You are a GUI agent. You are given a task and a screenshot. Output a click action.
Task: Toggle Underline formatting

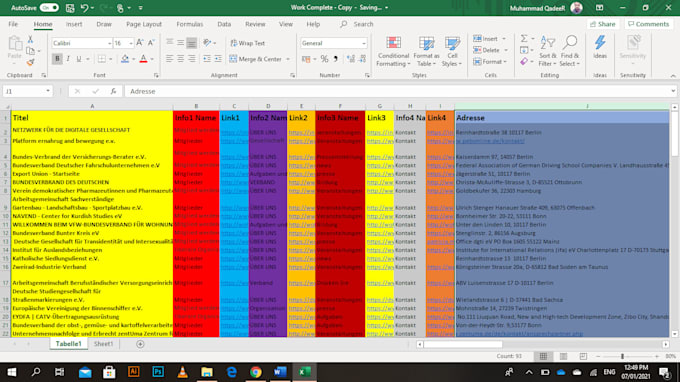78,59
